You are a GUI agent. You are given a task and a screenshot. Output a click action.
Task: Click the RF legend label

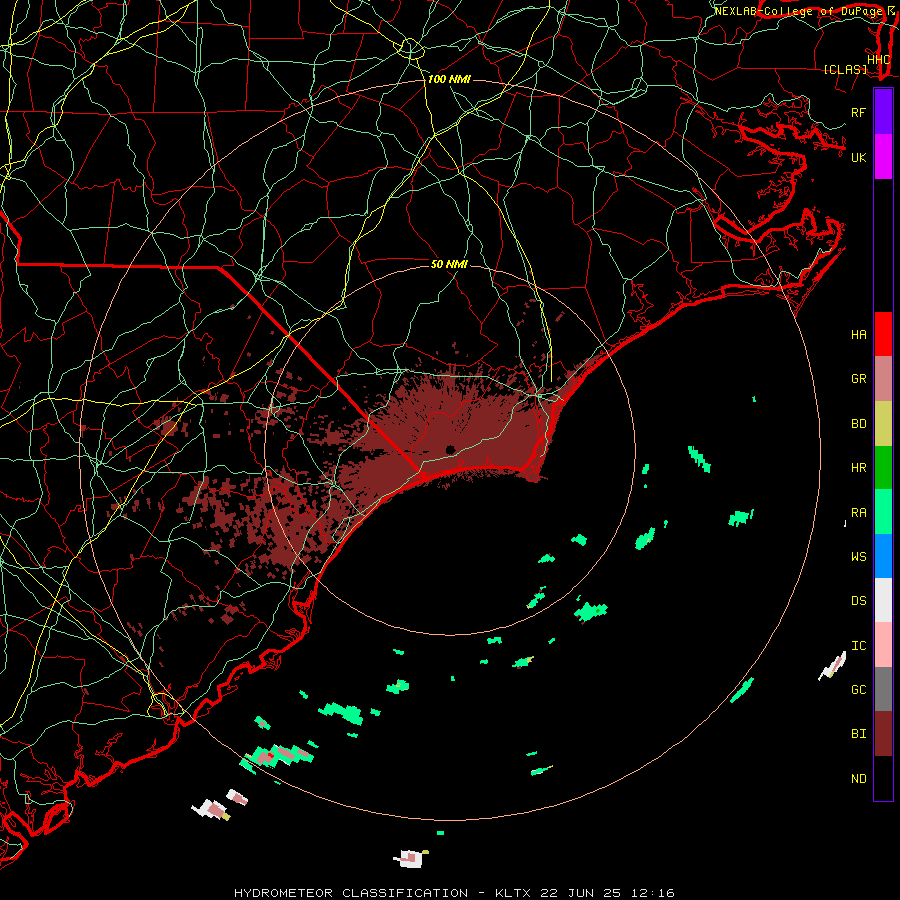858,112
